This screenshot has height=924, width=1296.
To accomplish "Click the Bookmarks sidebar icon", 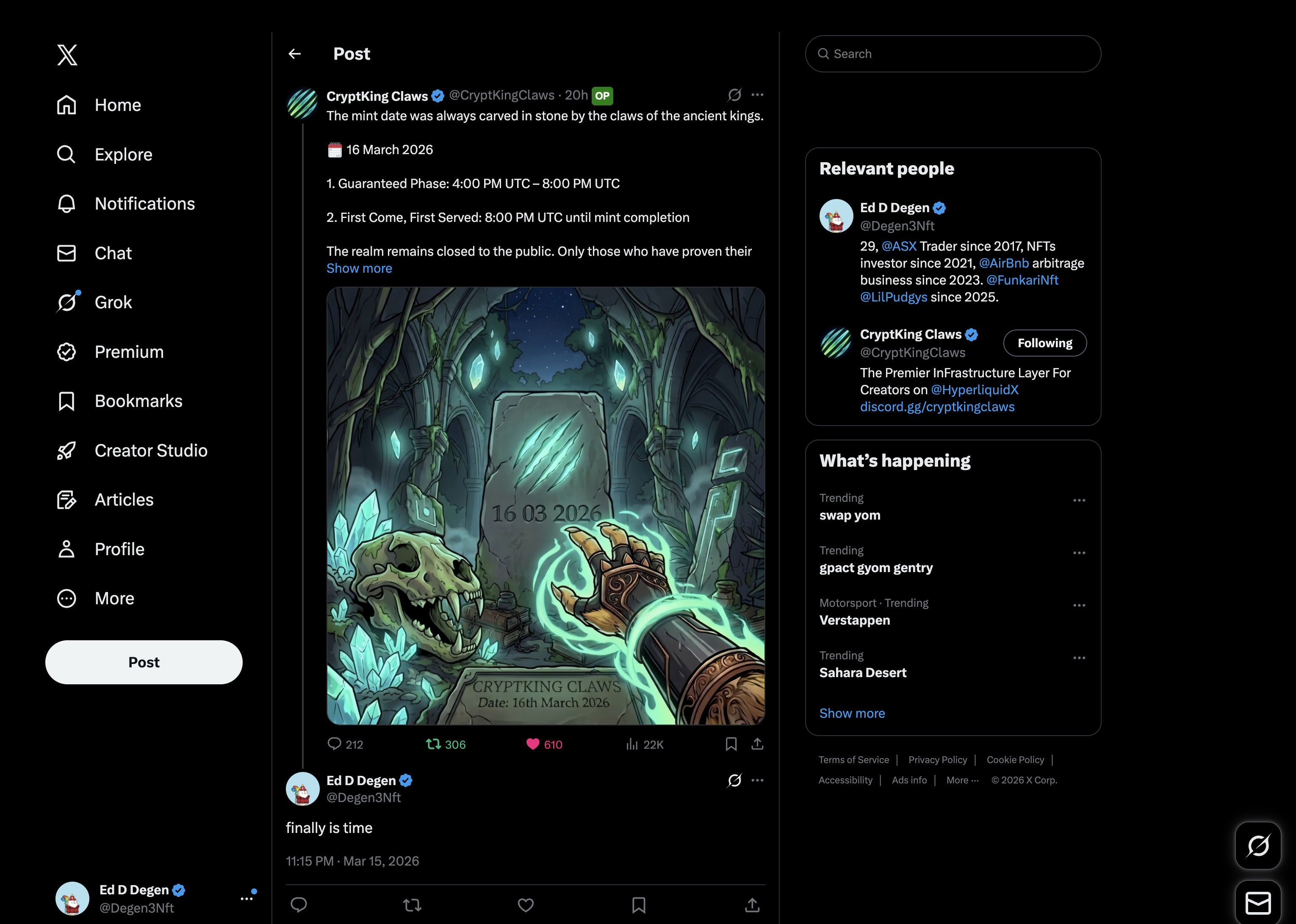I will [66, 401].
